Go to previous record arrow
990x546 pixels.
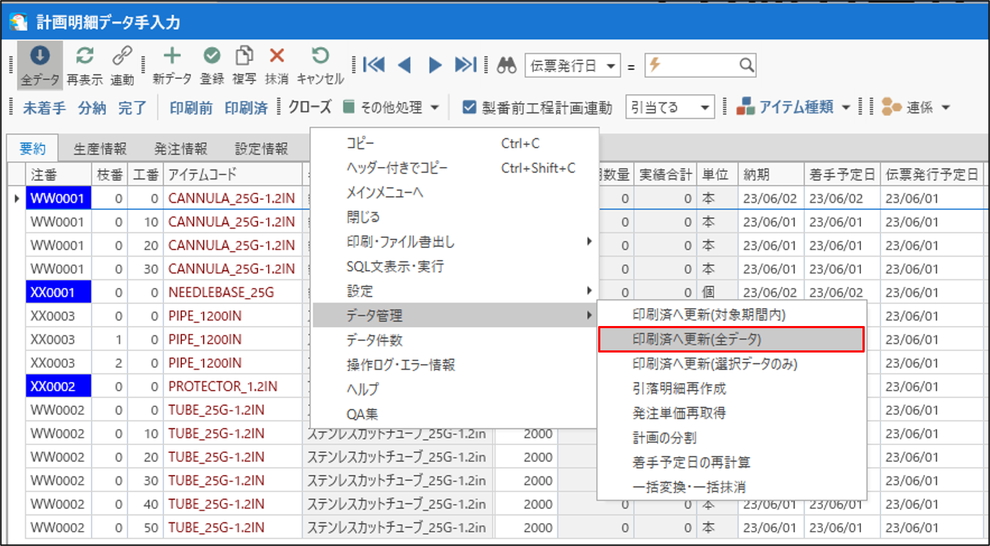pos(405,64)
